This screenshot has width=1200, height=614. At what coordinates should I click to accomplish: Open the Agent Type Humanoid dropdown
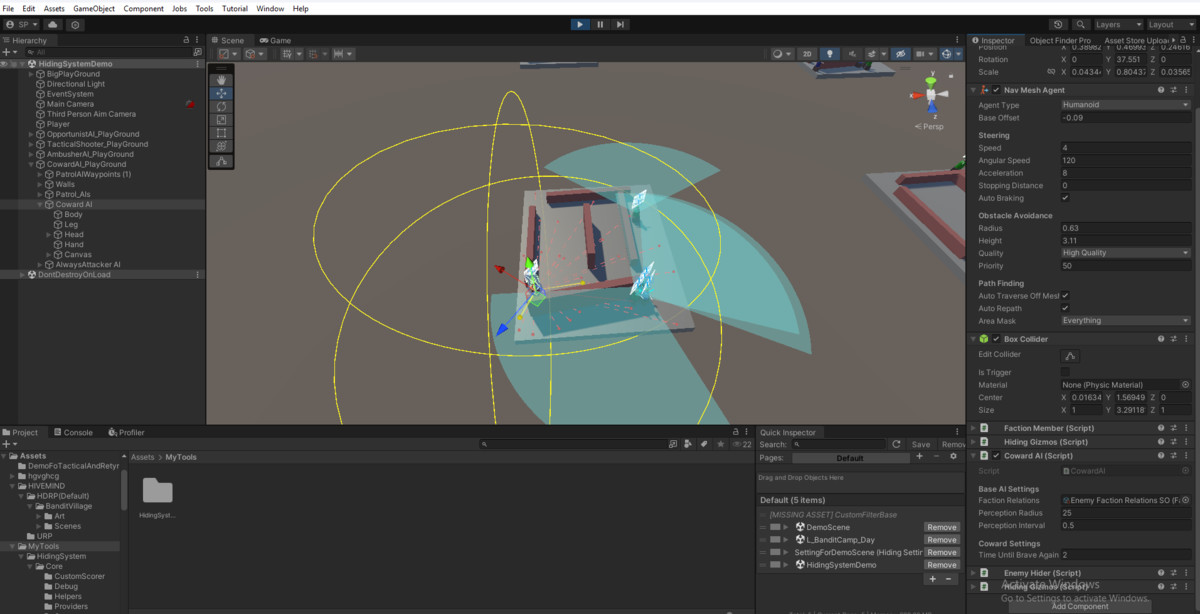click(x=1125, y=104)
